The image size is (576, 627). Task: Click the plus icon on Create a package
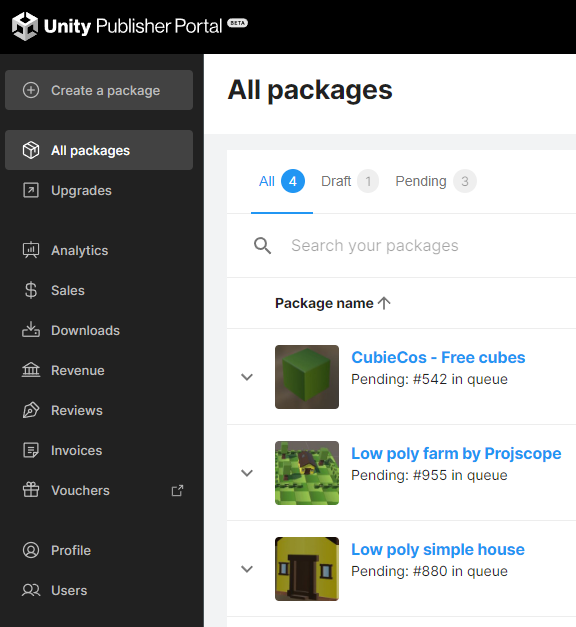click(31, 90)
